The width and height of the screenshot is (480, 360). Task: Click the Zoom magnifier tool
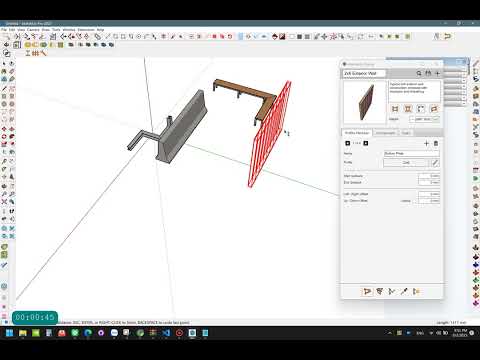(4, 194)
